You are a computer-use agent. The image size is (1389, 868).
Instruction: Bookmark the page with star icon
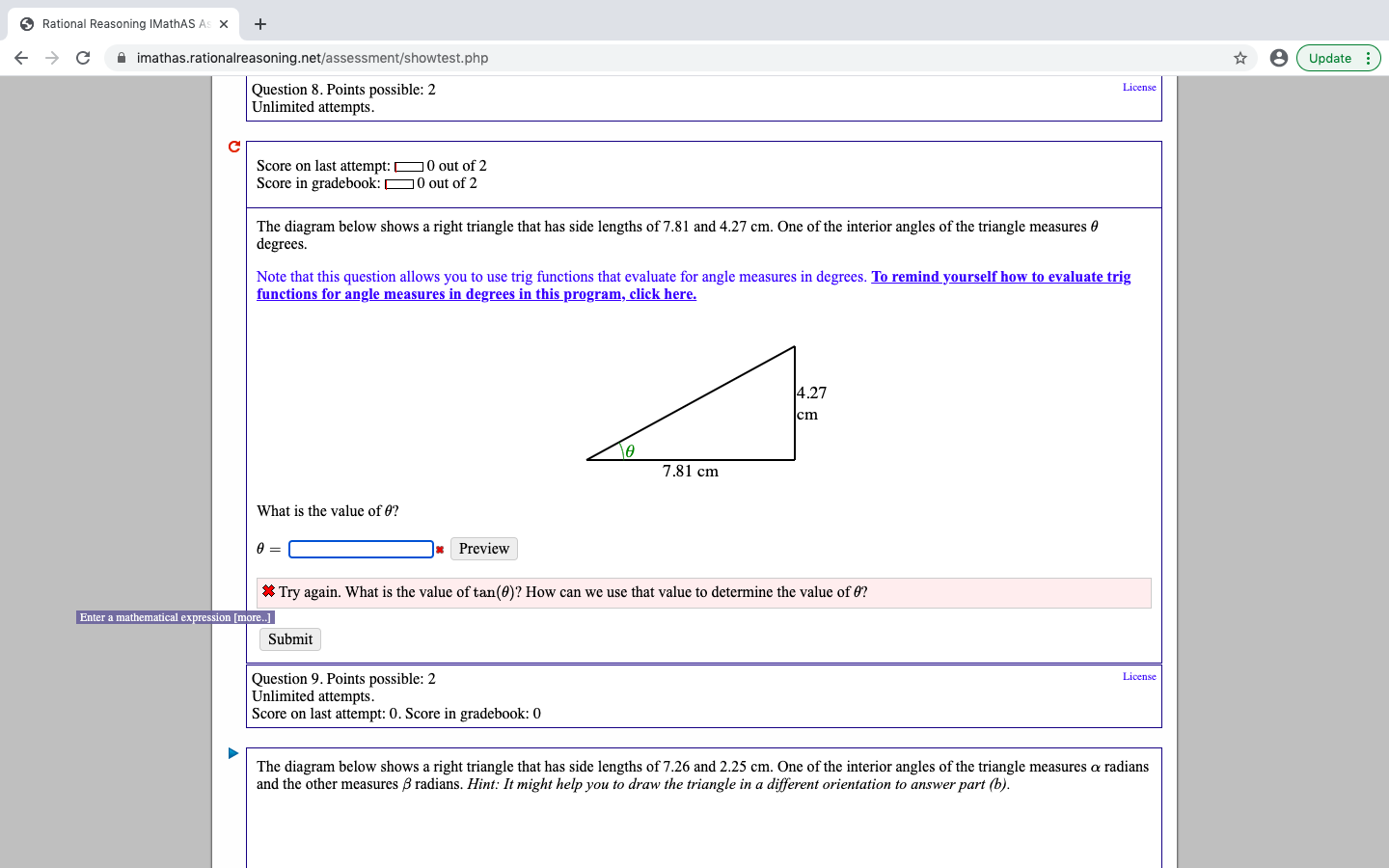1240,58
